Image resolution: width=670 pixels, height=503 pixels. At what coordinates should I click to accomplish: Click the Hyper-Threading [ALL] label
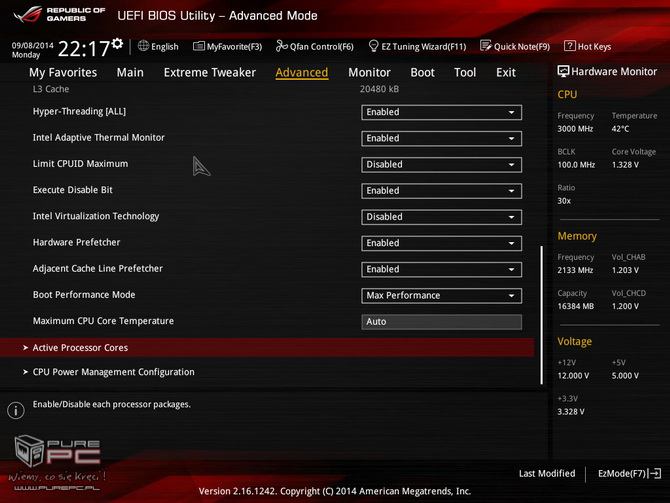(79, 112)
